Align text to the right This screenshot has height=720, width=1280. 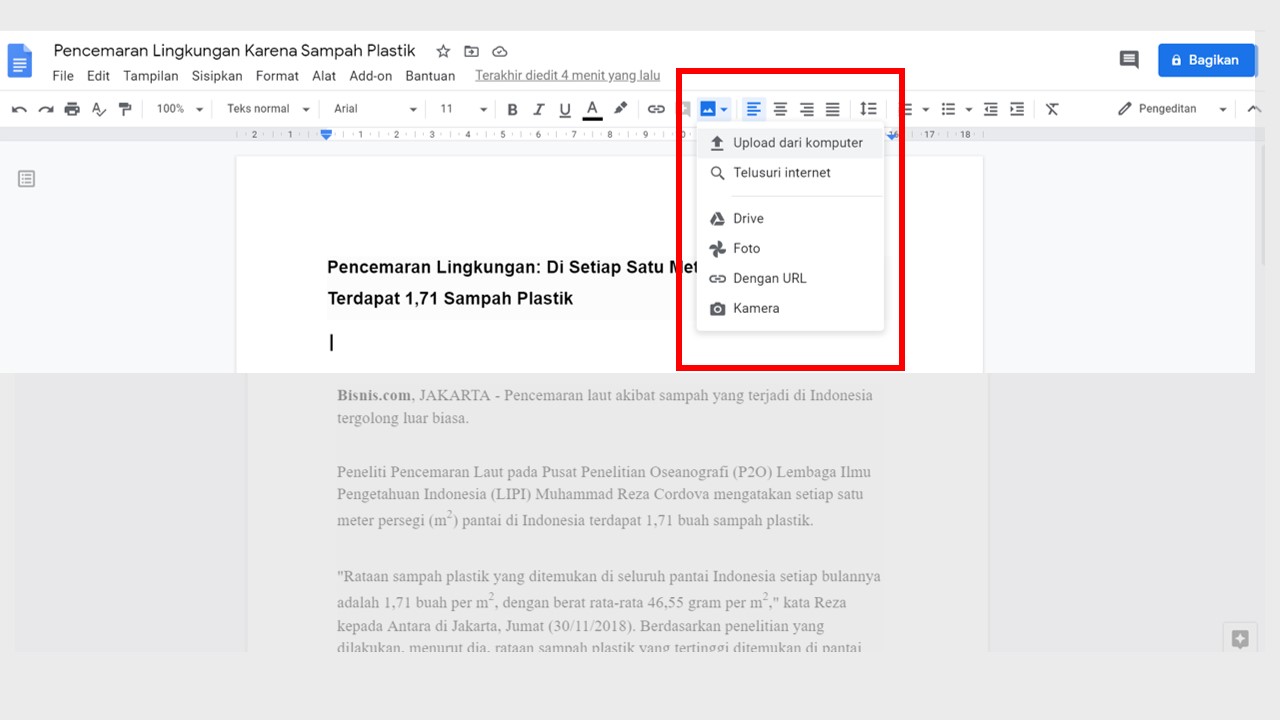[x=807, y=109]
